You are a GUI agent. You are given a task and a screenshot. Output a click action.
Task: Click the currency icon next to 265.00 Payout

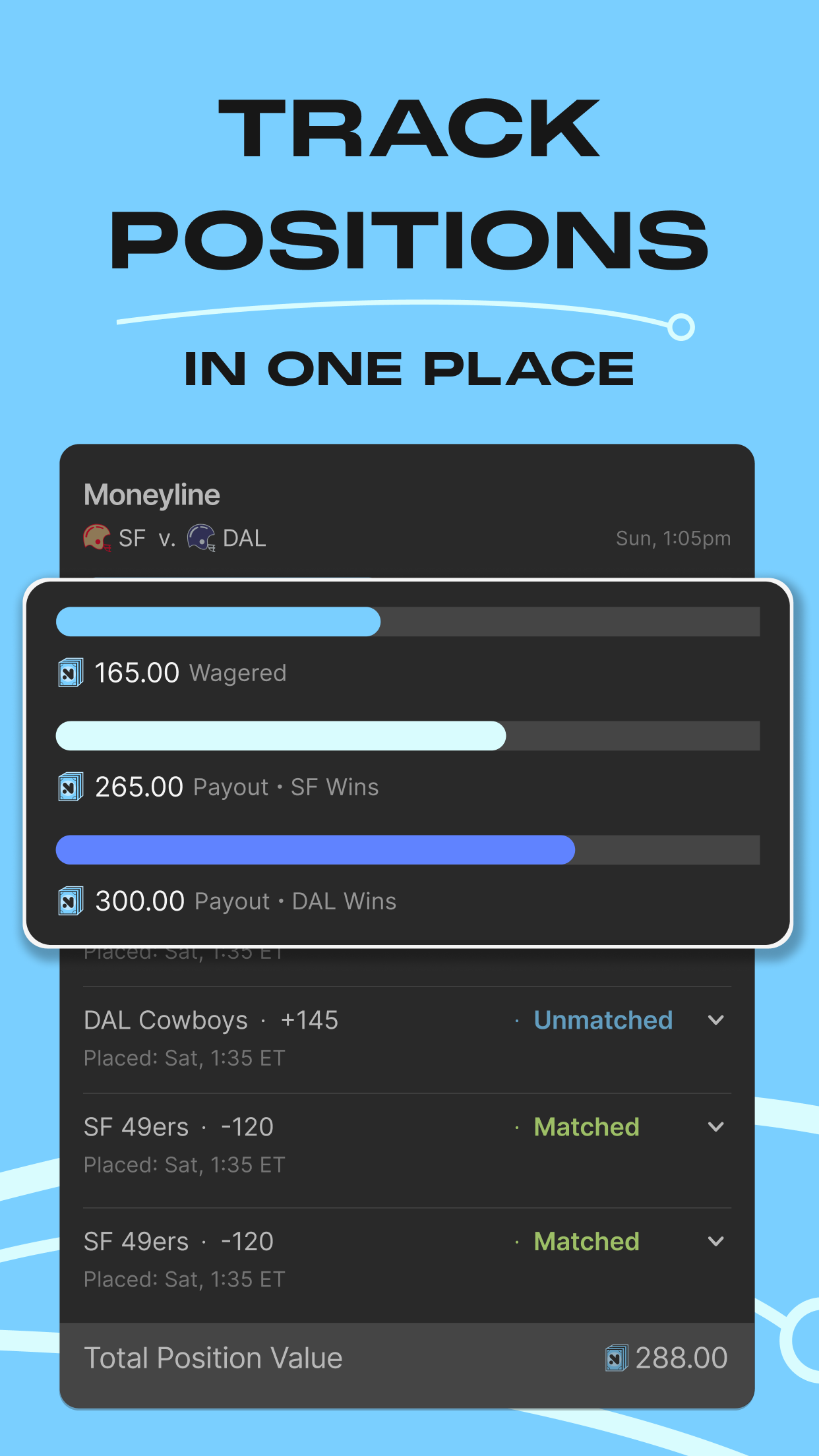pyautogui.click(x=70, y=786)
